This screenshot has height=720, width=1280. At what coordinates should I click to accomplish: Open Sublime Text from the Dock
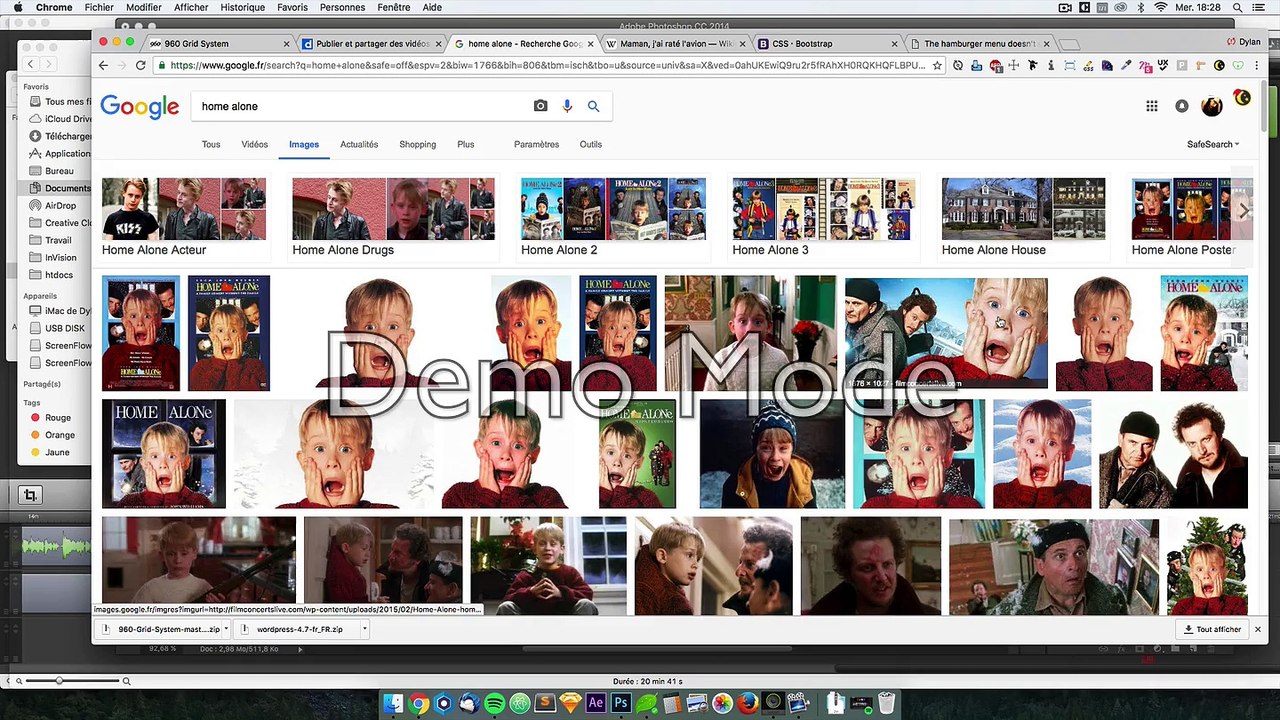pos(545,703)
